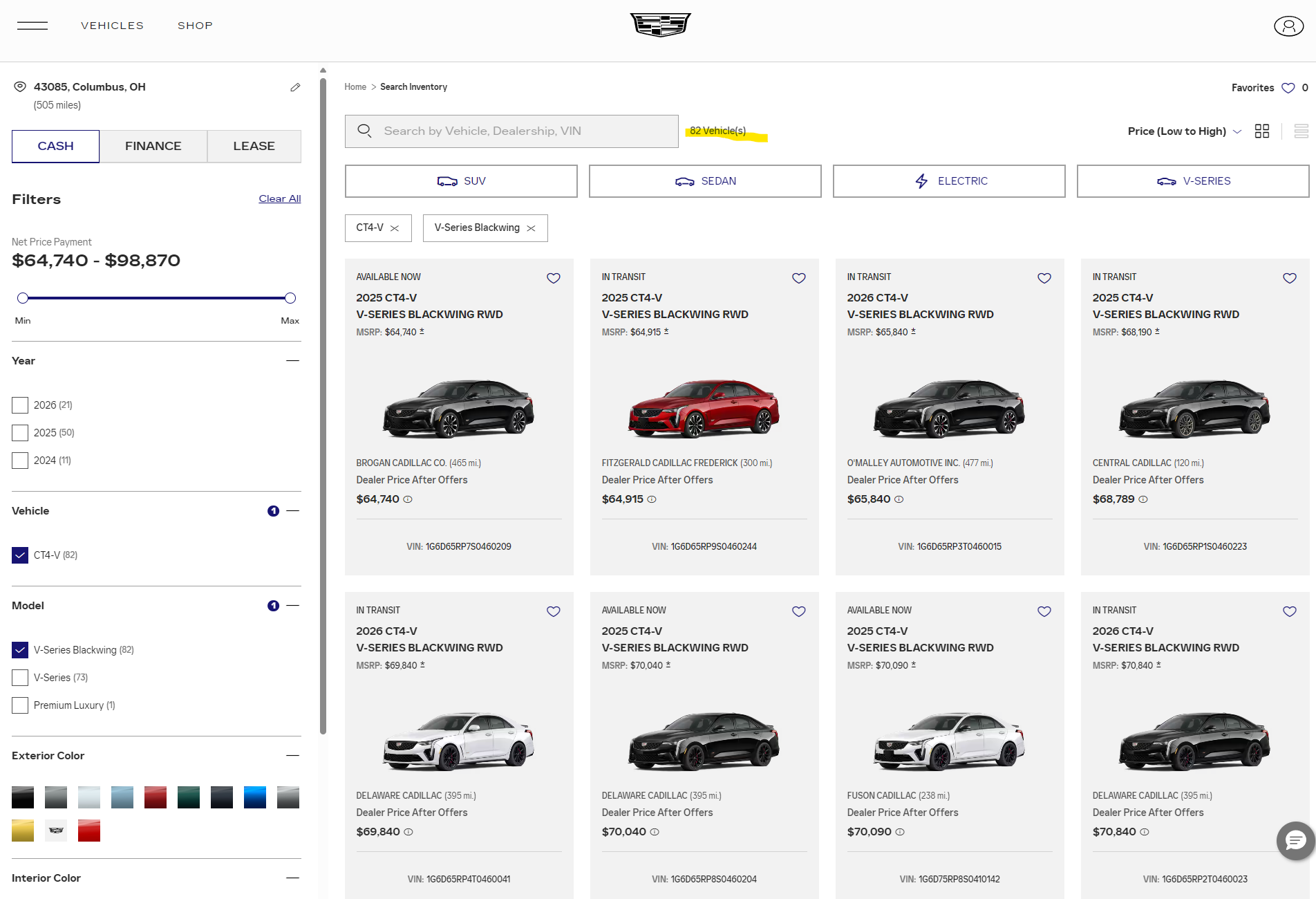Filter by SEDAN body type
The height and width of the screenshot is (899, 1316).
point(705,181)
